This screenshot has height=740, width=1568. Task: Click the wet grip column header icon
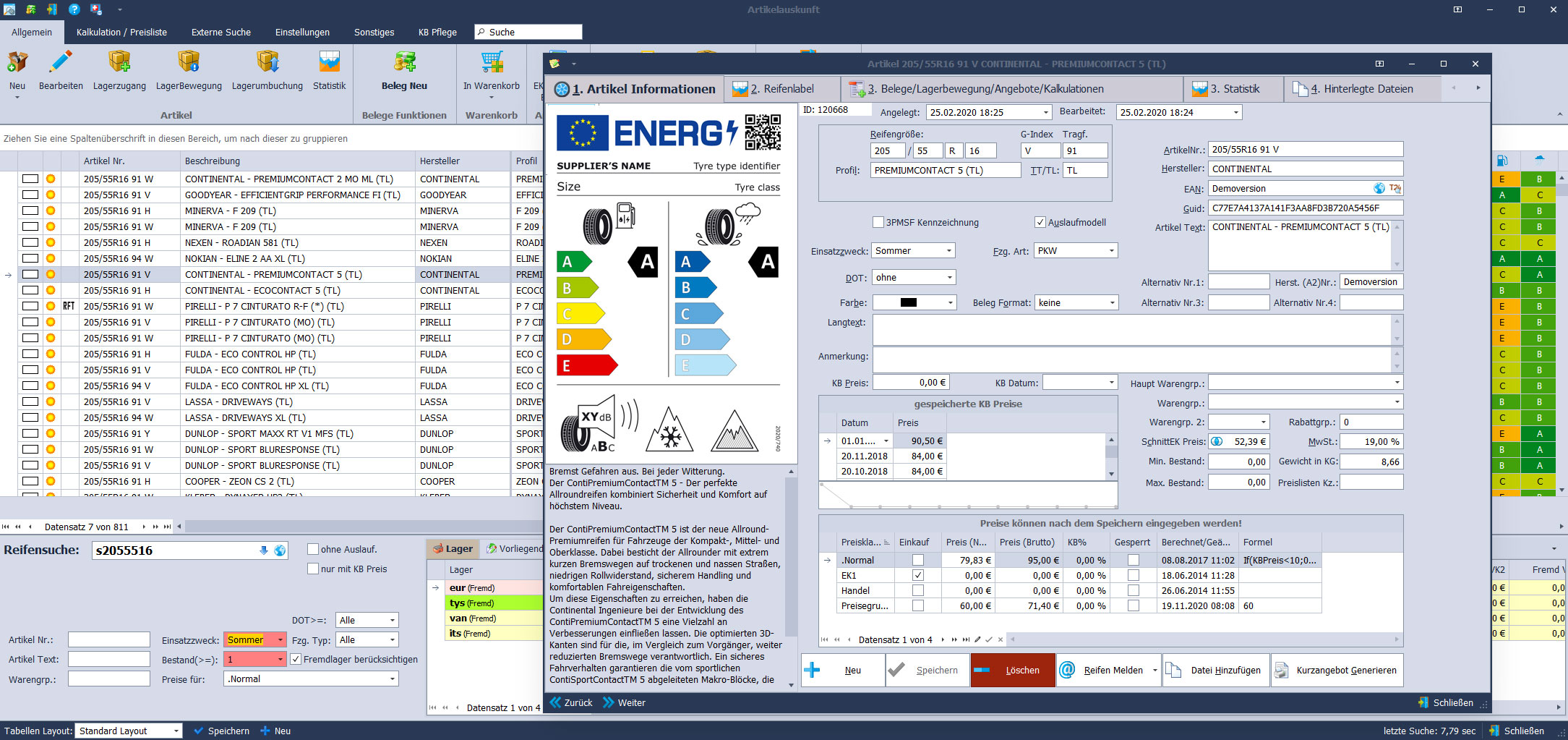1539,161
